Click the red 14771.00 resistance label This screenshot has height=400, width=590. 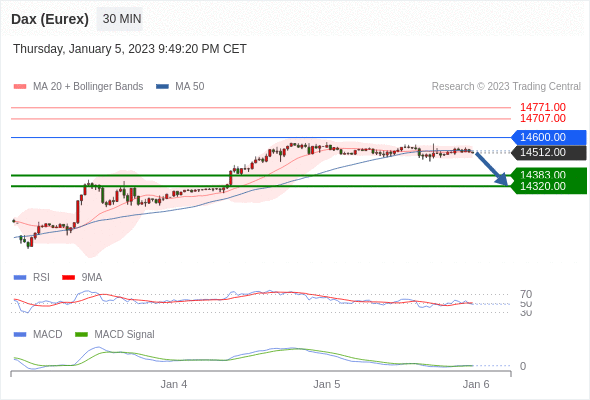(x=543, y=107)
